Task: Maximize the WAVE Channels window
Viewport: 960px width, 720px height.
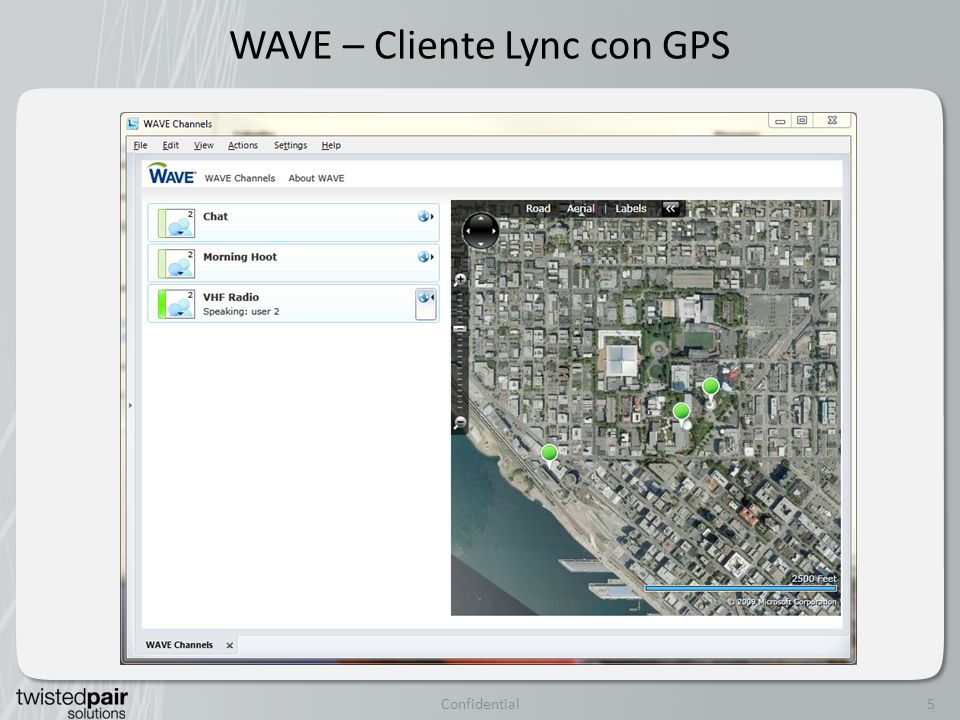Action: pyautogui.click(x=801, y=121)
